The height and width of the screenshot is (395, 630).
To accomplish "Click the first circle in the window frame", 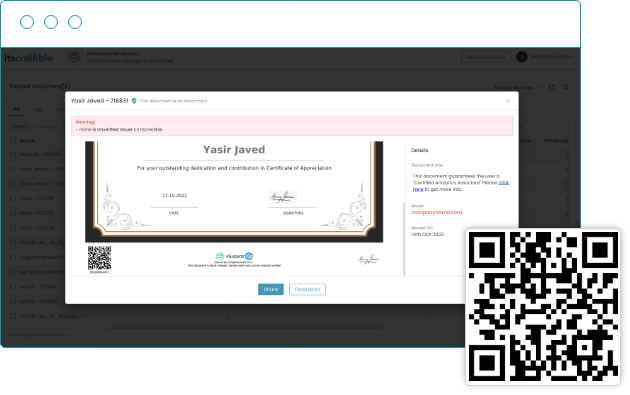I will [x=27, y=22].
